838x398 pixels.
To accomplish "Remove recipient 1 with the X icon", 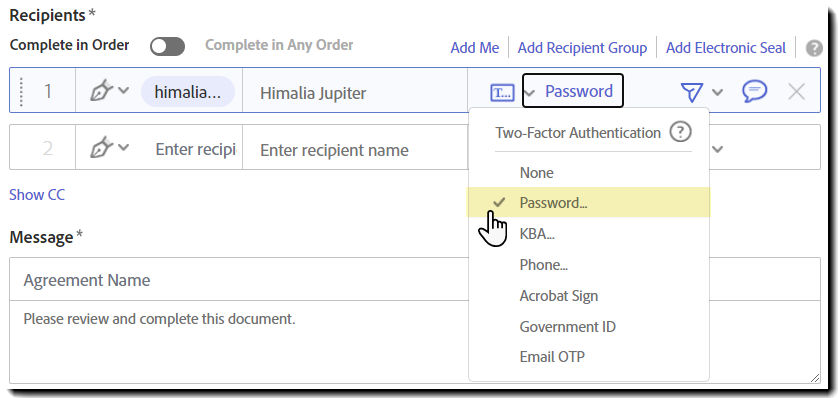I will tap(796, 92).
